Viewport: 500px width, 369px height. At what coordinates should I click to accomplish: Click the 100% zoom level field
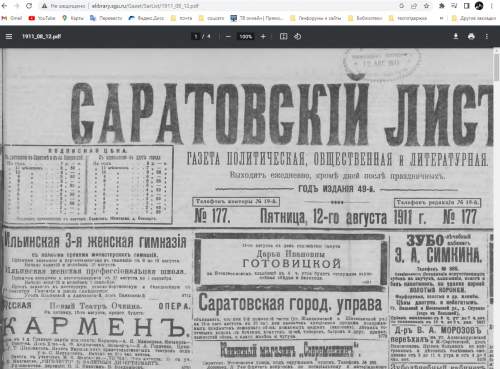click(x=246, y=36)
